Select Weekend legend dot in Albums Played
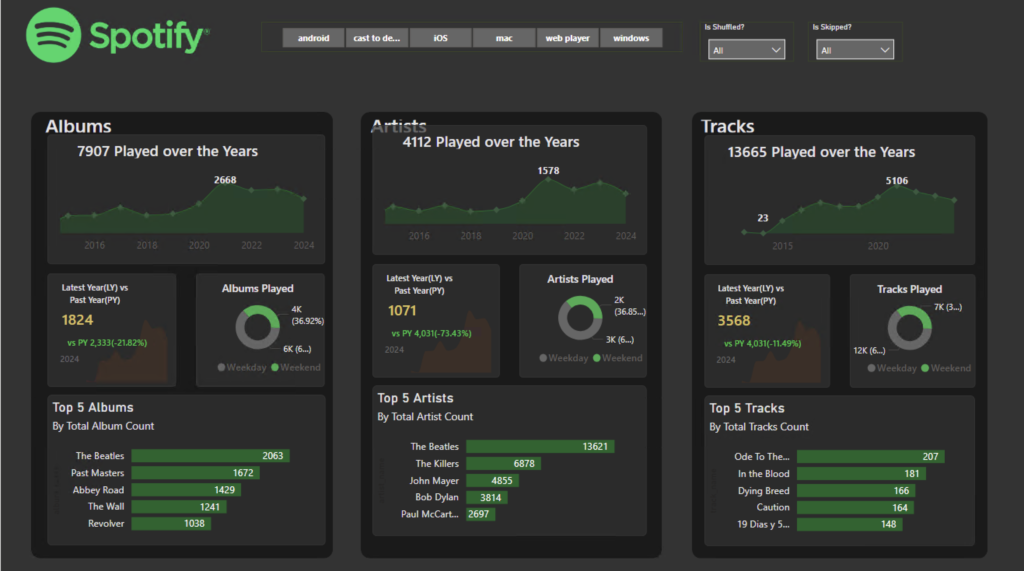The height and width of the screenshot is (571, 1024). pyautogui.click(x=274, y=368)
